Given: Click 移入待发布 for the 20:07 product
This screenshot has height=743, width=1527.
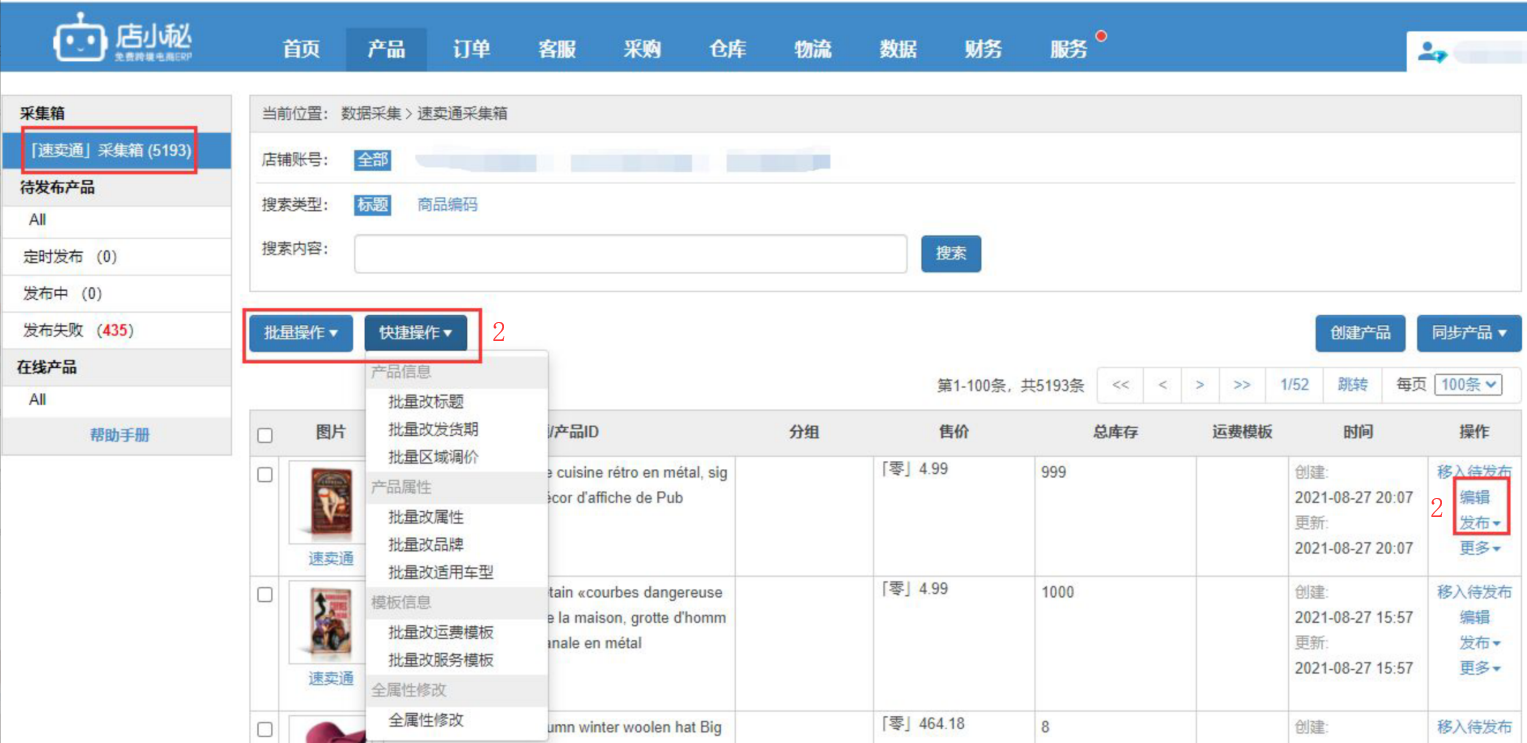Looking at the screenshot, I should click(1474, 472).
